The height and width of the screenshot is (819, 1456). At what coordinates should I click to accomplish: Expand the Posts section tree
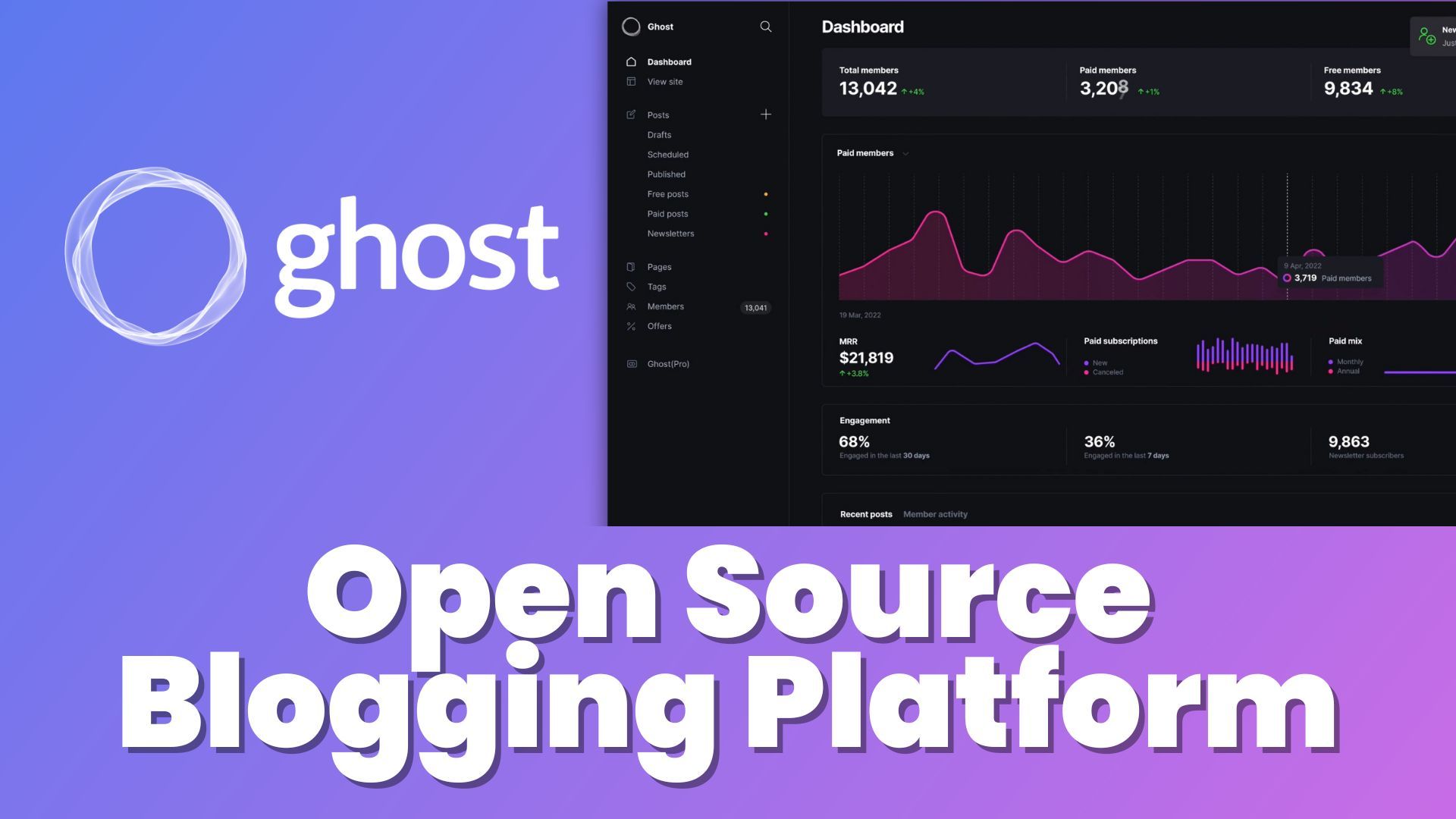(658, 114)
